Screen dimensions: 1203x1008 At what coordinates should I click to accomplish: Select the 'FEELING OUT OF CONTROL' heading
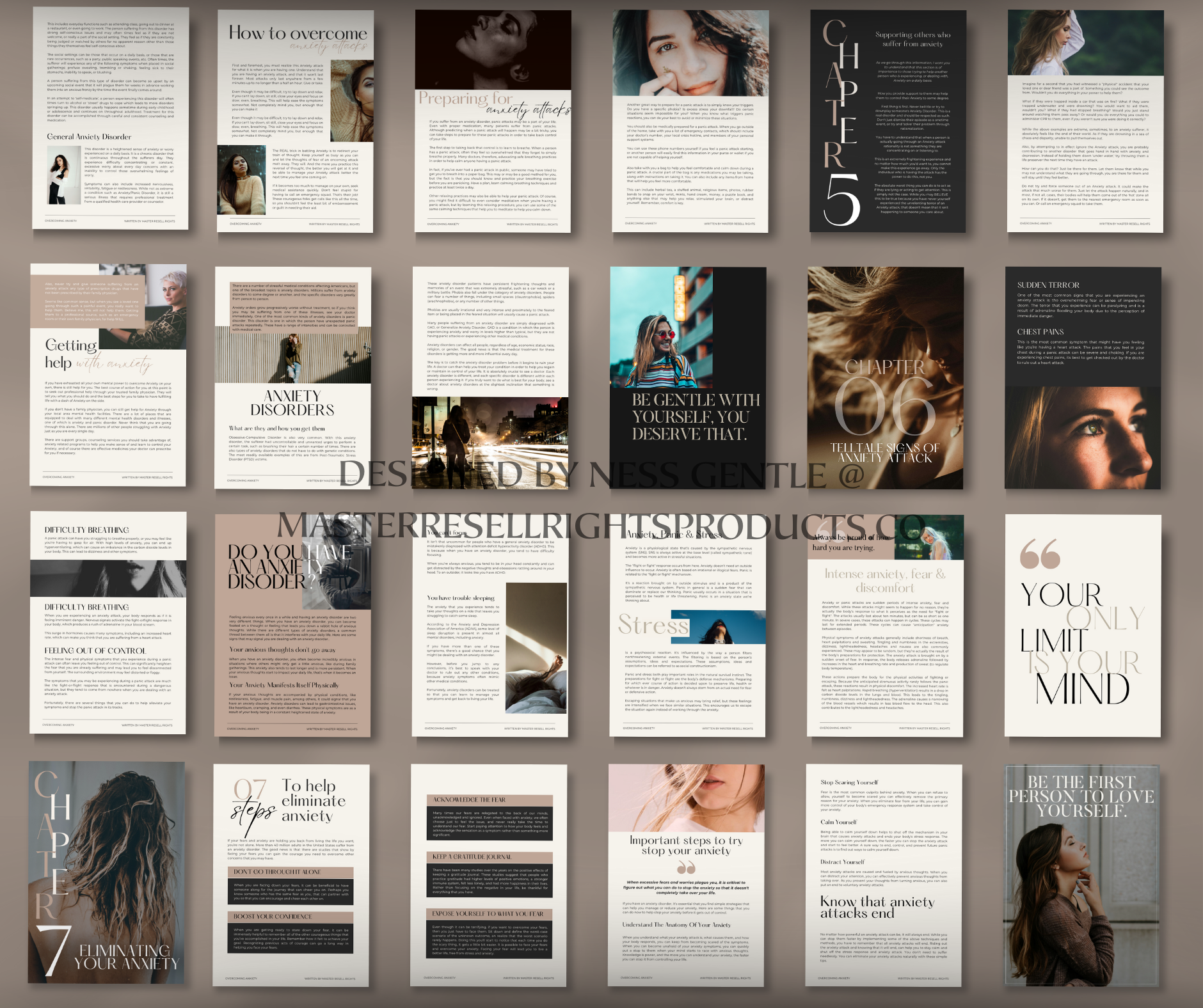point(95,650)
